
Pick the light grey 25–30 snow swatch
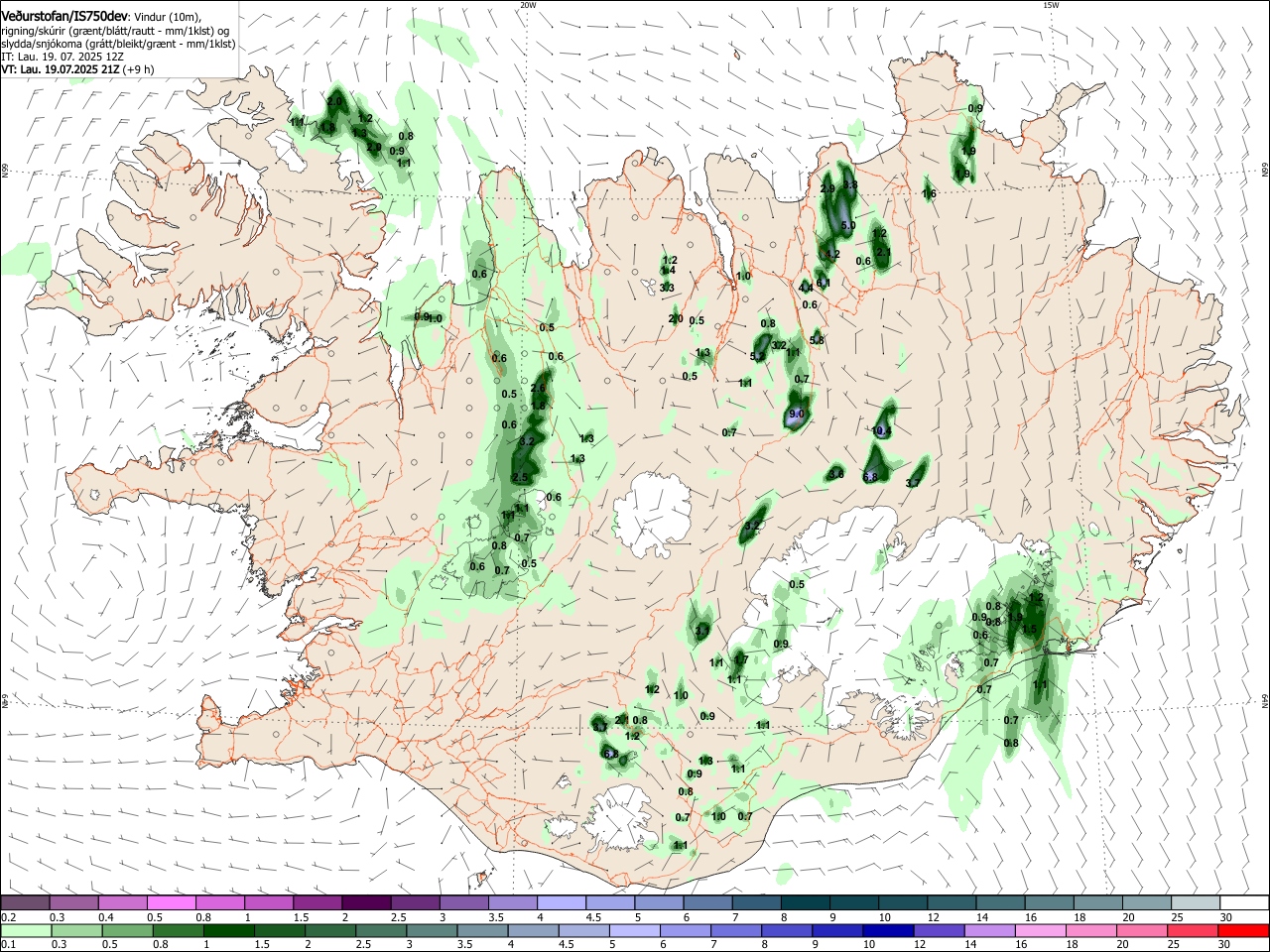1194,903
